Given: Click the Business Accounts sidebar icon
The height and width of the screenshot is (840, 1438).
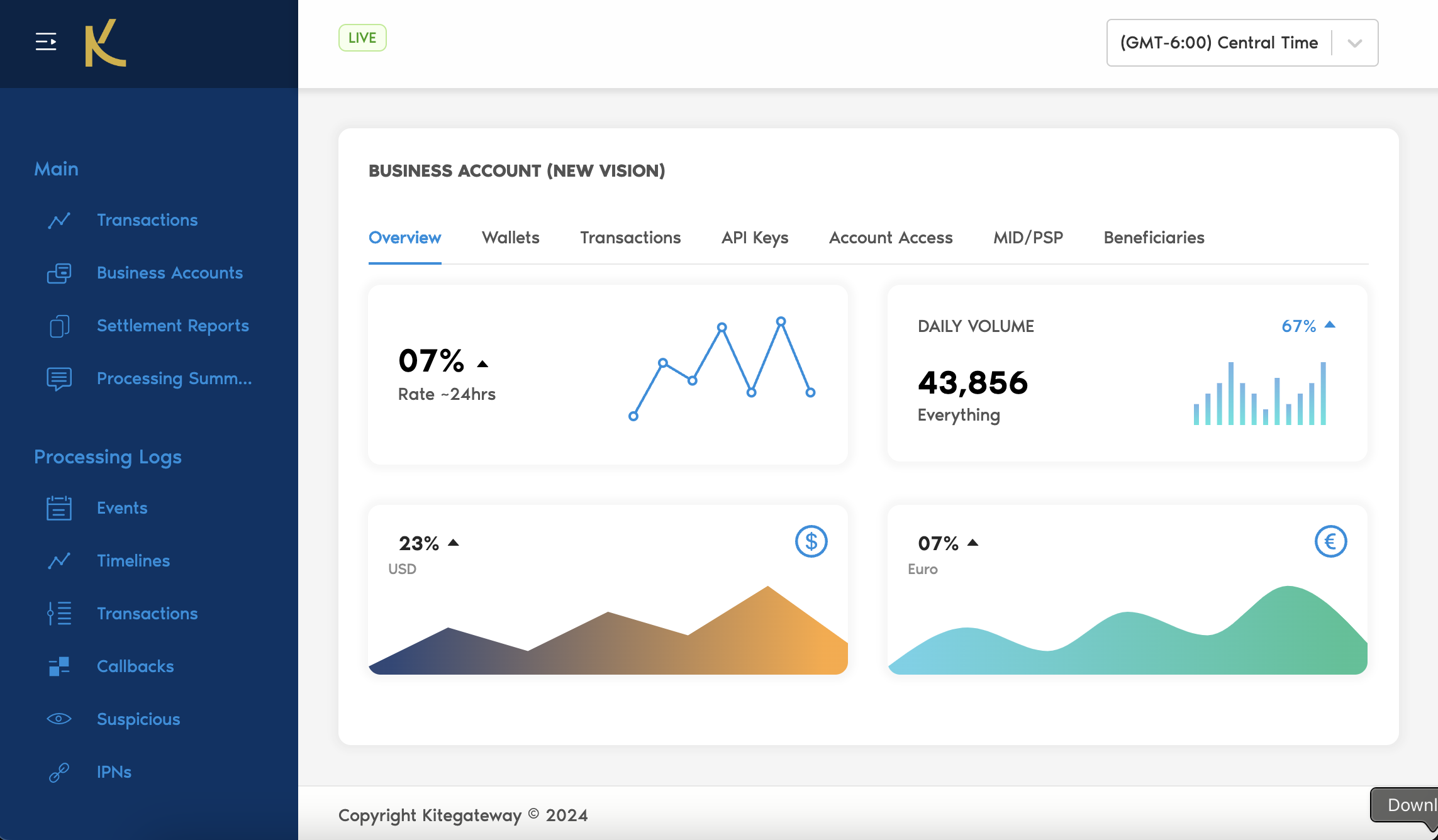Looking at the screenshot, I should tap(59, 273).
